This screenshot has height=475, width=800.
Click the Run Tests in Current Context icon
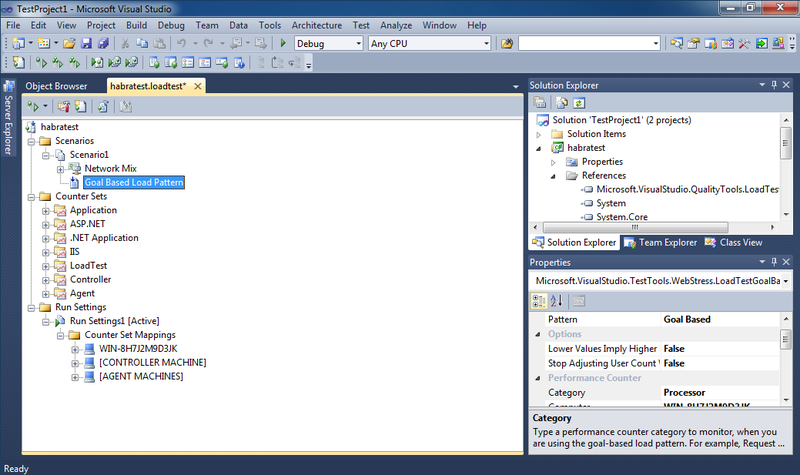[x=41, y=62]
